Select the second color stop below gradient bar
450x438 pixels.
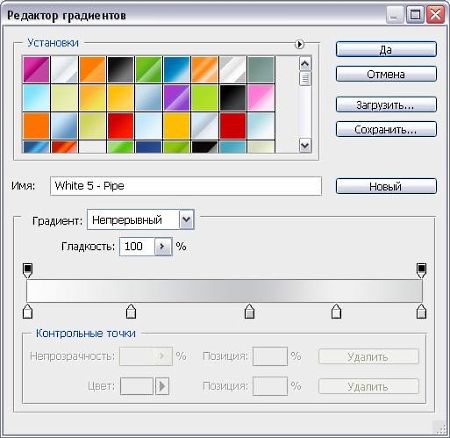click(x=131, y=311)
